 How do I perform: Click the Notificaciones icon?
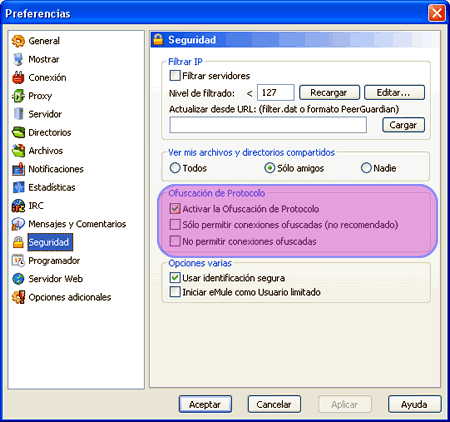coord(18,169)
